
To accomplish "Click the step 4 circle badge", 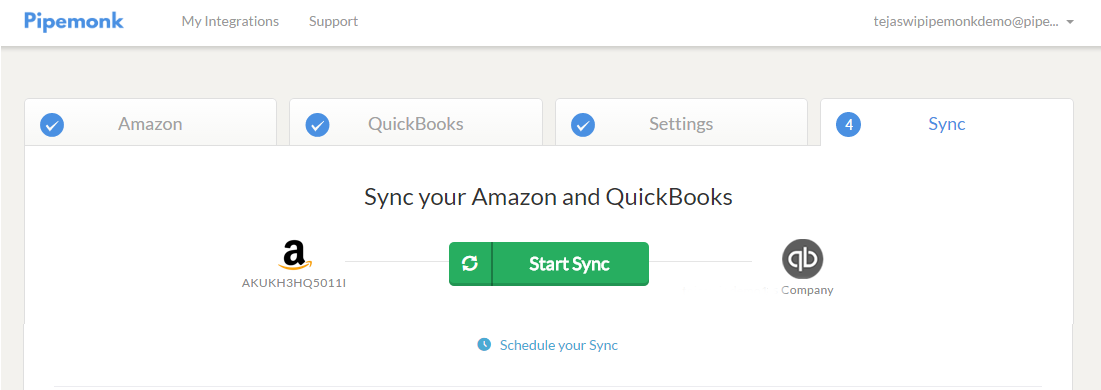I will pos(848,125).
